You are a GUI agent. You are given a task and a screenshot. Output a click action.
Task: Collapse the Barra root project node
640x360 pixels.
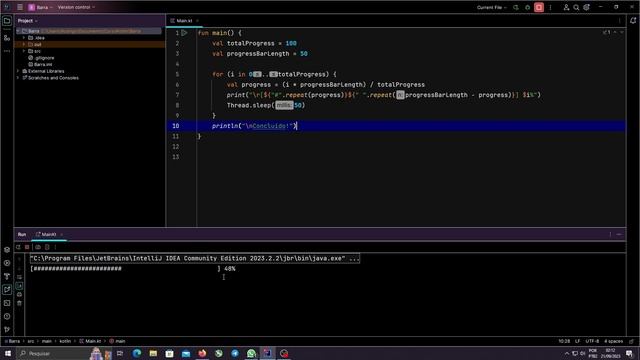tap(18, 31)
